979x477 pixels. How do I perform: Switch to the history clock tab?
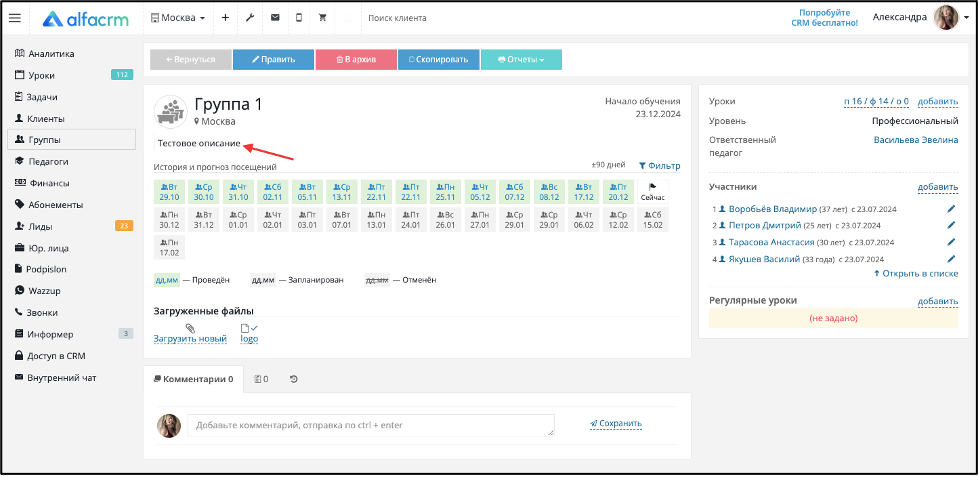tap(293, 378)
